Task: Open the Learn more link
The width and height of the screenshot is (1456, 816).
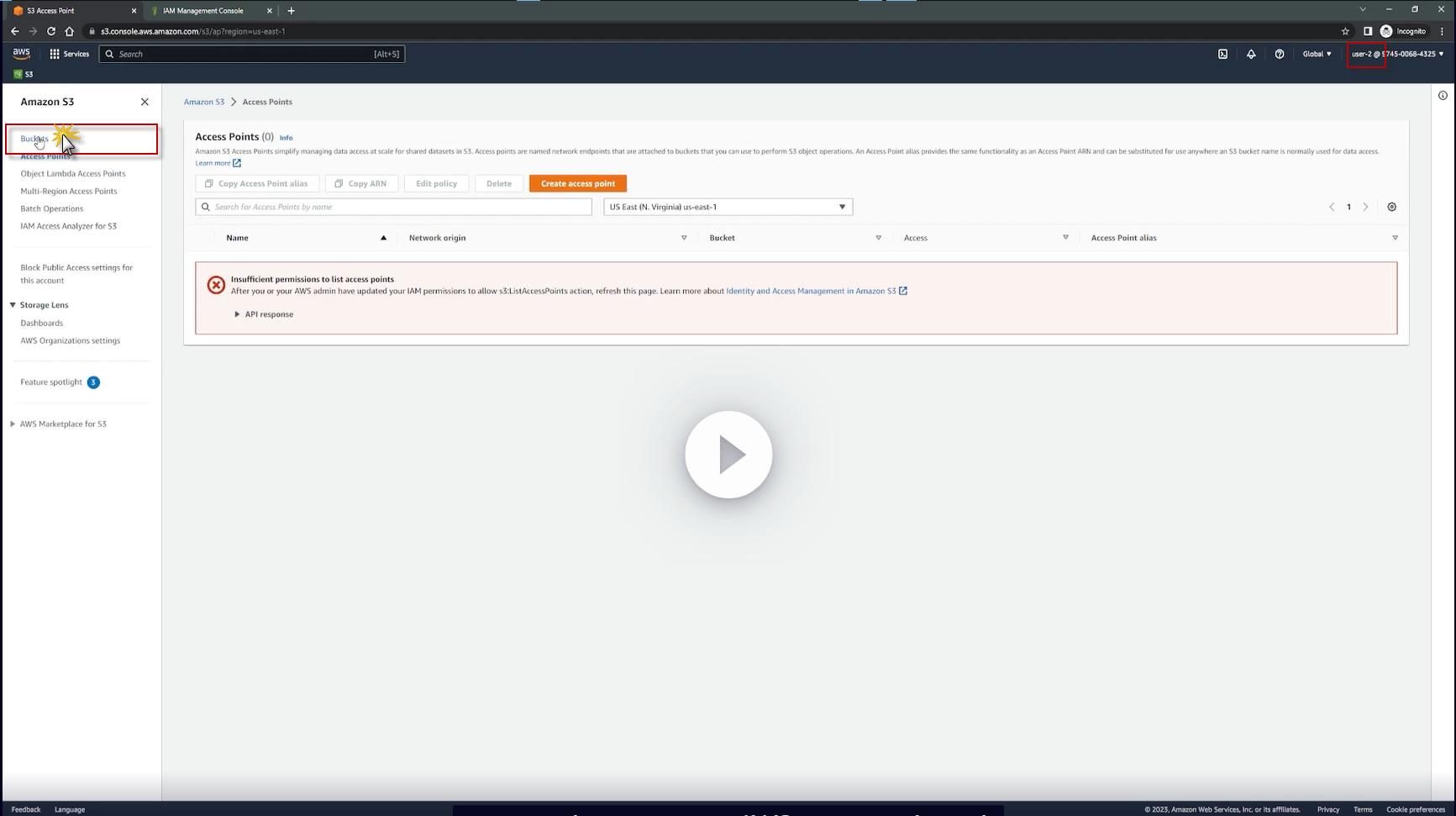Action: point(218,163)
